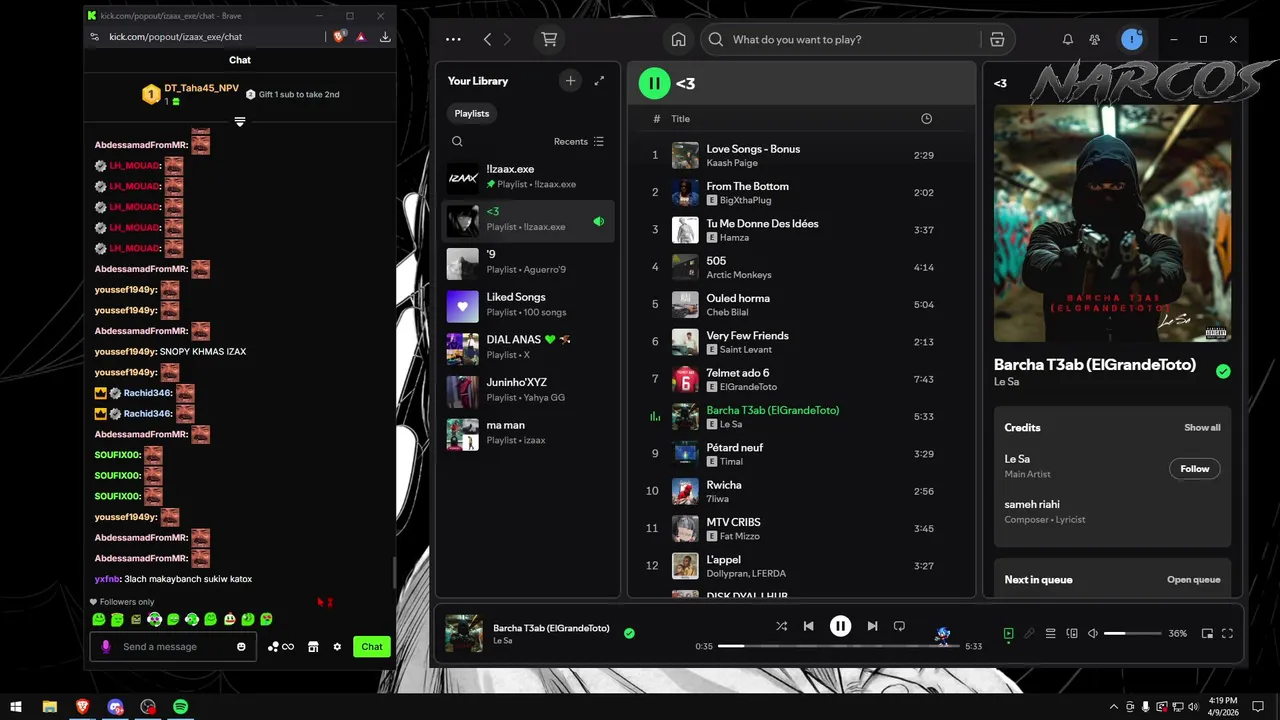
Task: Open the 'ma man' playlist
Action: tap(528, 432)
